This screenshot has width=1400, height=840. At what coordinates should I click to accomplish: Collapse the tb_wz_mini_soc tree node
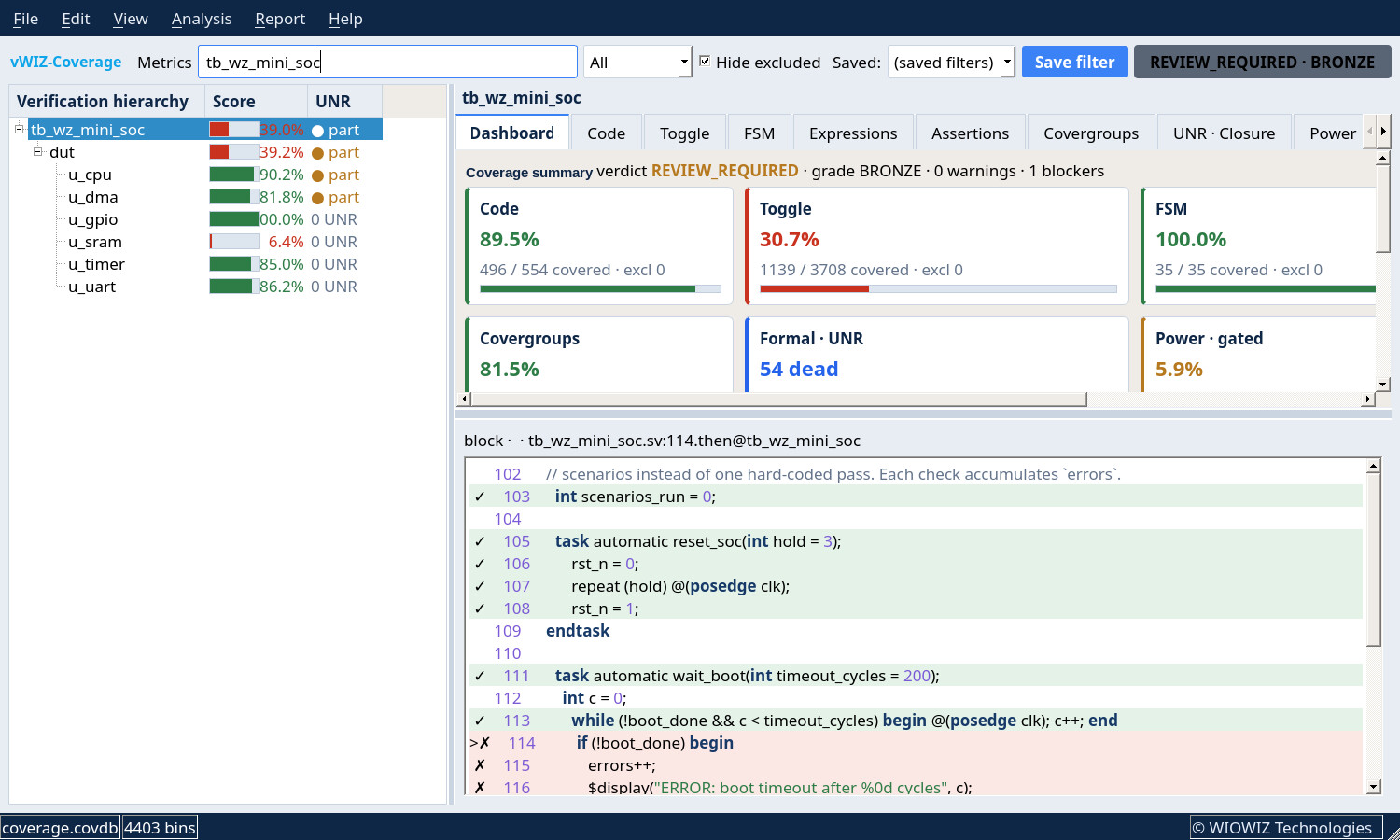(19, 129)
